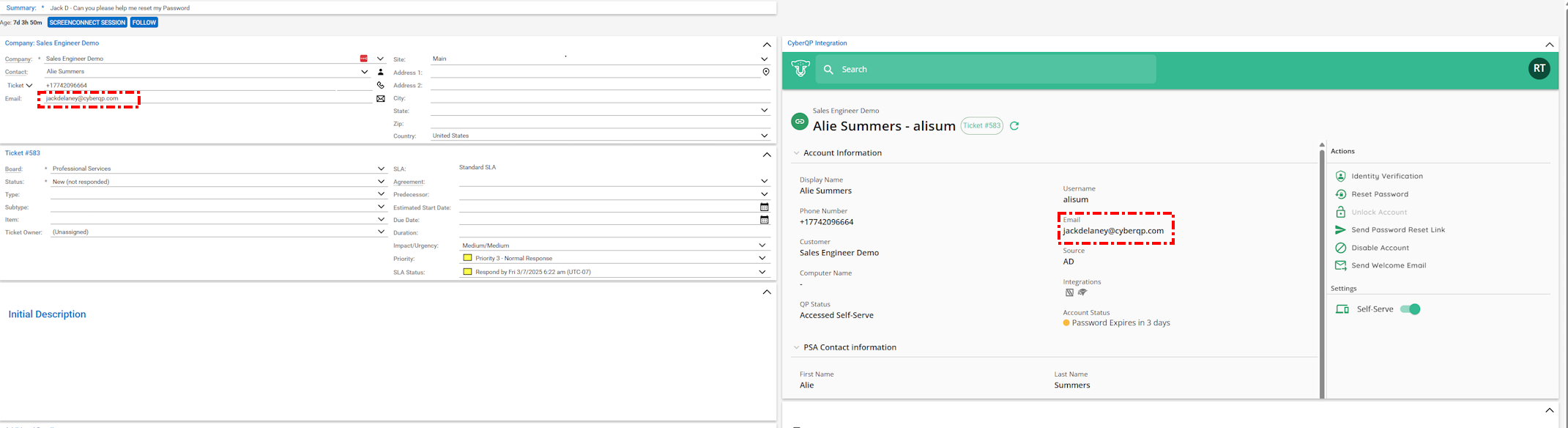The height and width of the screenshot is (428, 1568).
Task: Open the Type dropdown
Action: 381,193
